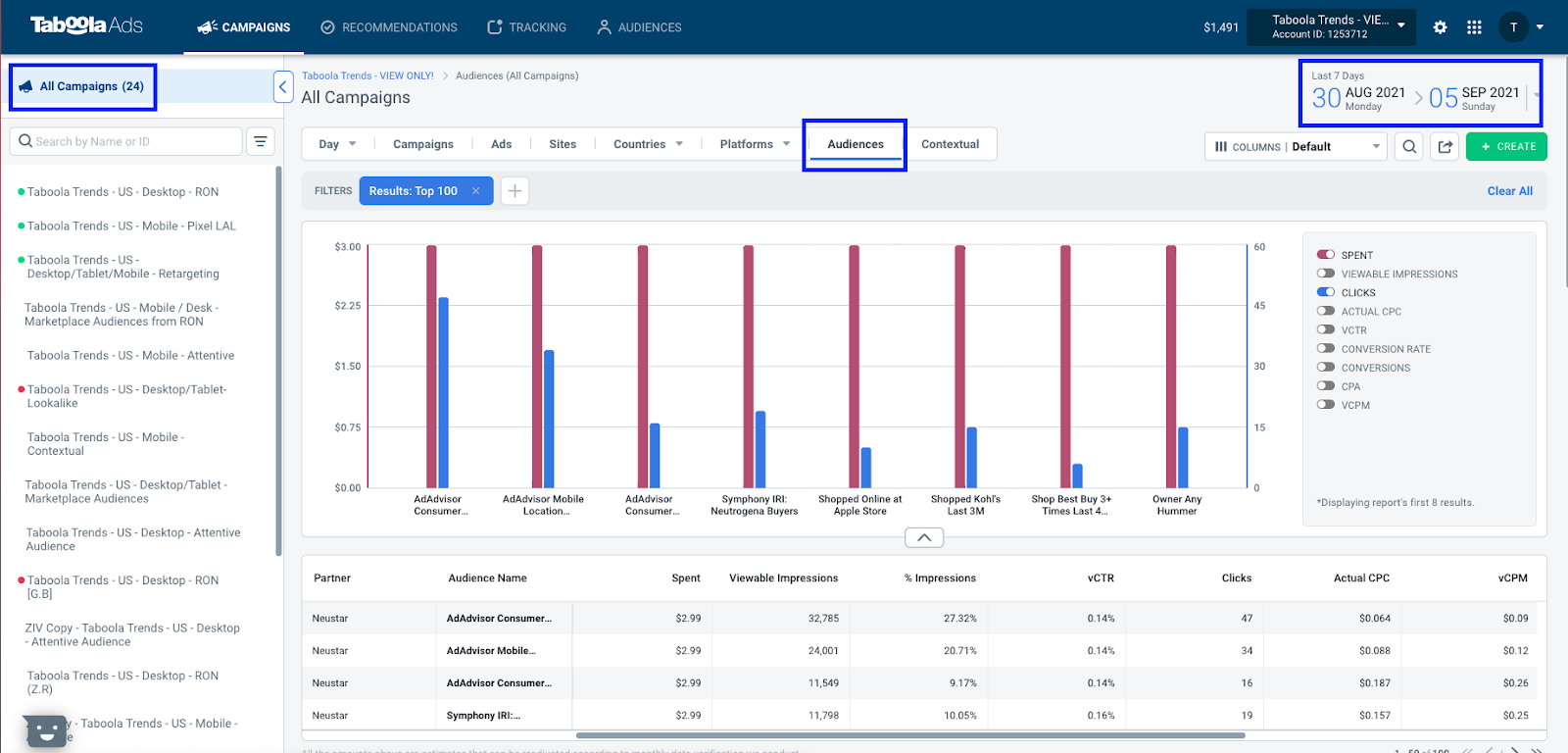Open the chatbot help icon
Screen dimensions: 1568x753
44,731
